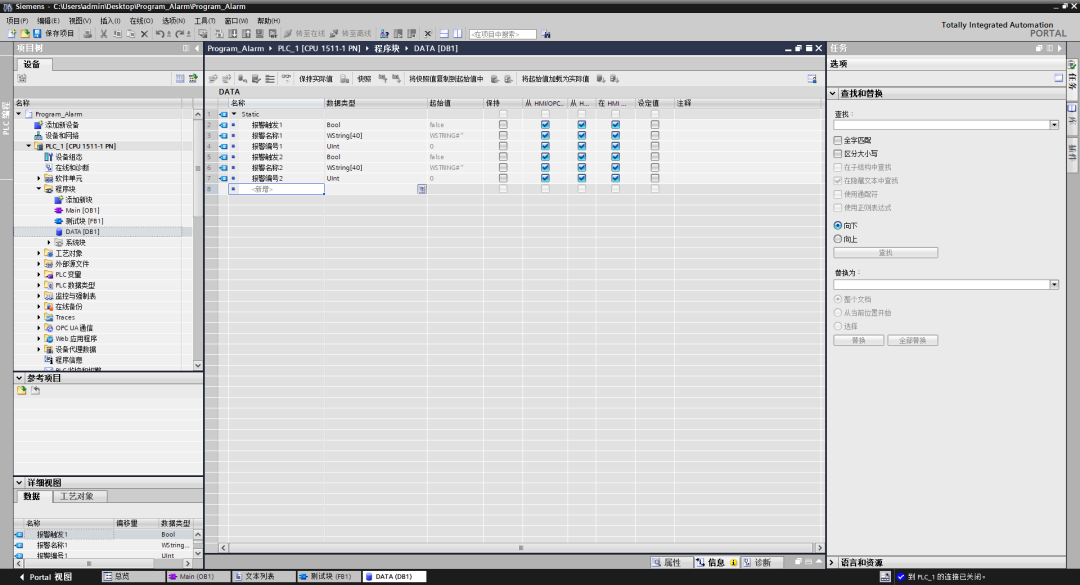Select the 向下 search direction radio
Viewport: 1080px width, 585px height.
point(838,225)
